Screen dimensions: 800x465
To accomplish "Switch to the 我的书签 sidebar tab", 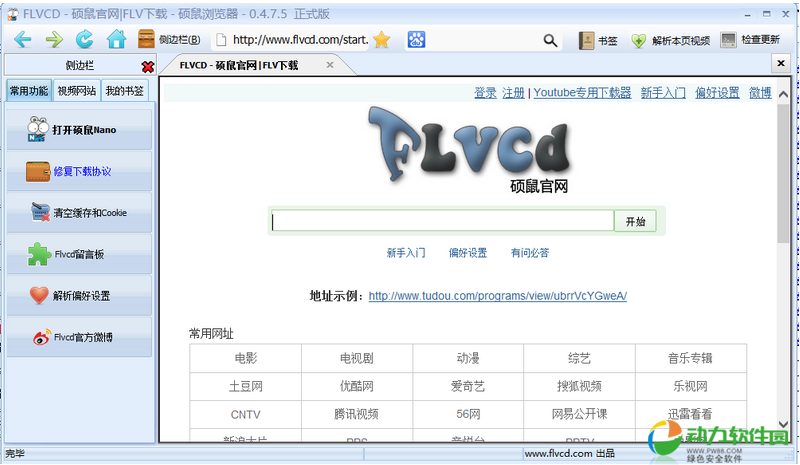I will click(x=125, y=91).
